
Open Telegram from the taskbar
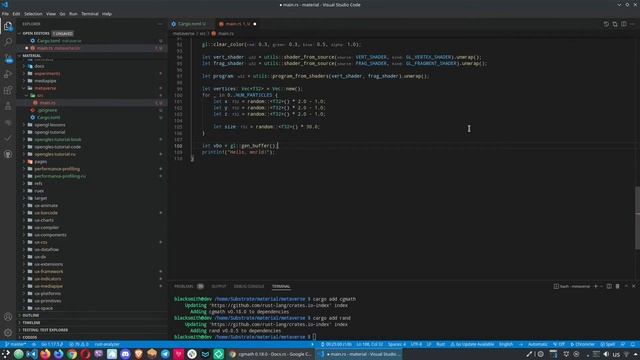[x=165, y=354]
